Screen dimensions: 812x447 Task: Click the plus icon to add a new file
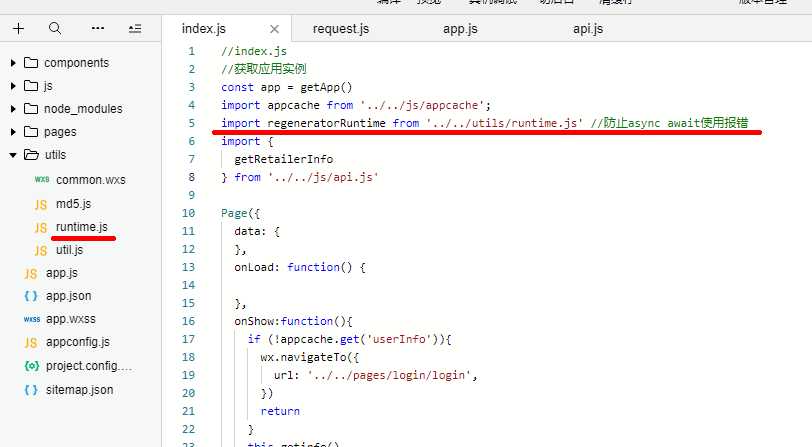point(19,28)
